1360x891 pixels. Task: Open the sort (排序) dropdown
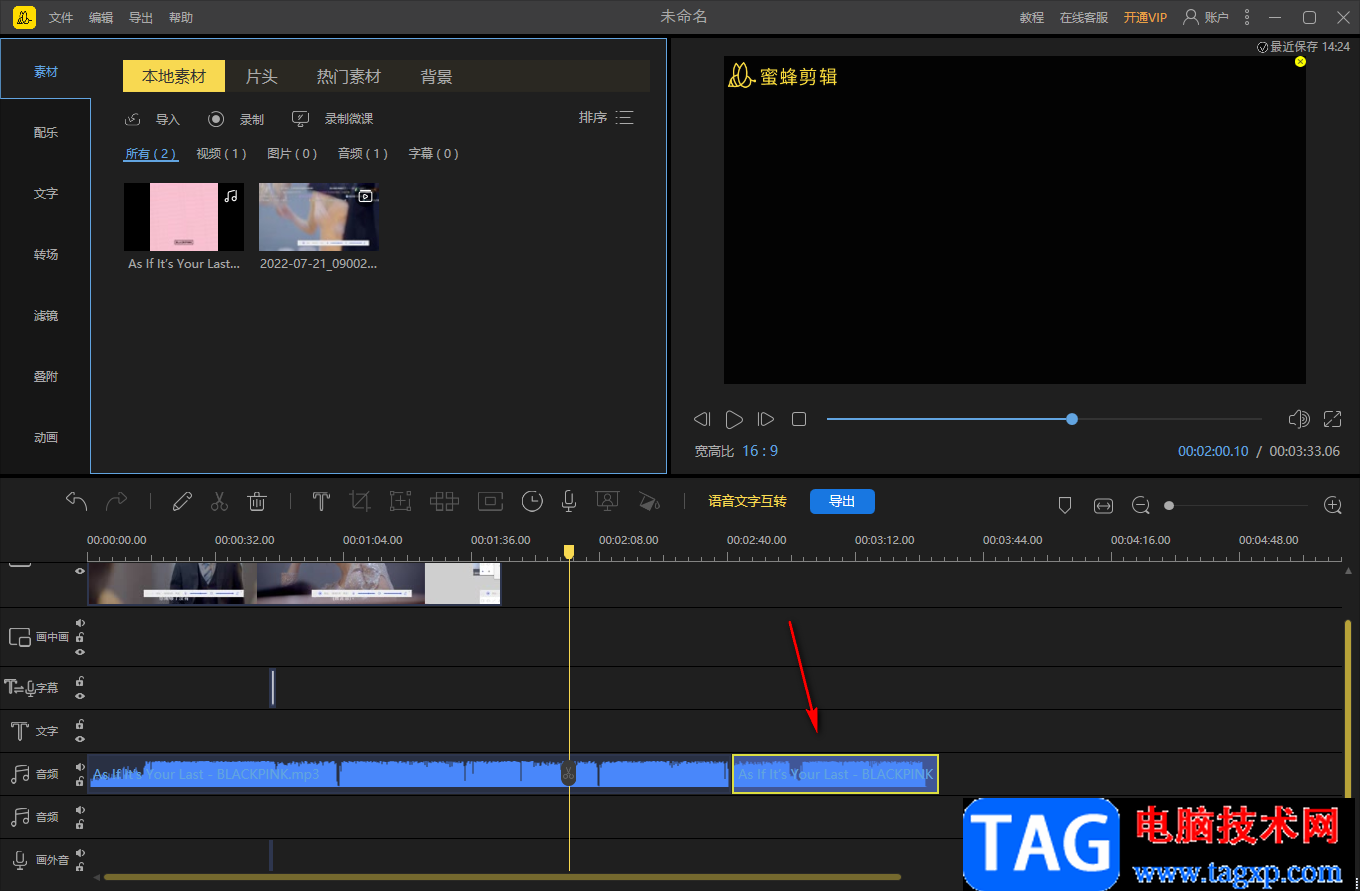point(606,118)
